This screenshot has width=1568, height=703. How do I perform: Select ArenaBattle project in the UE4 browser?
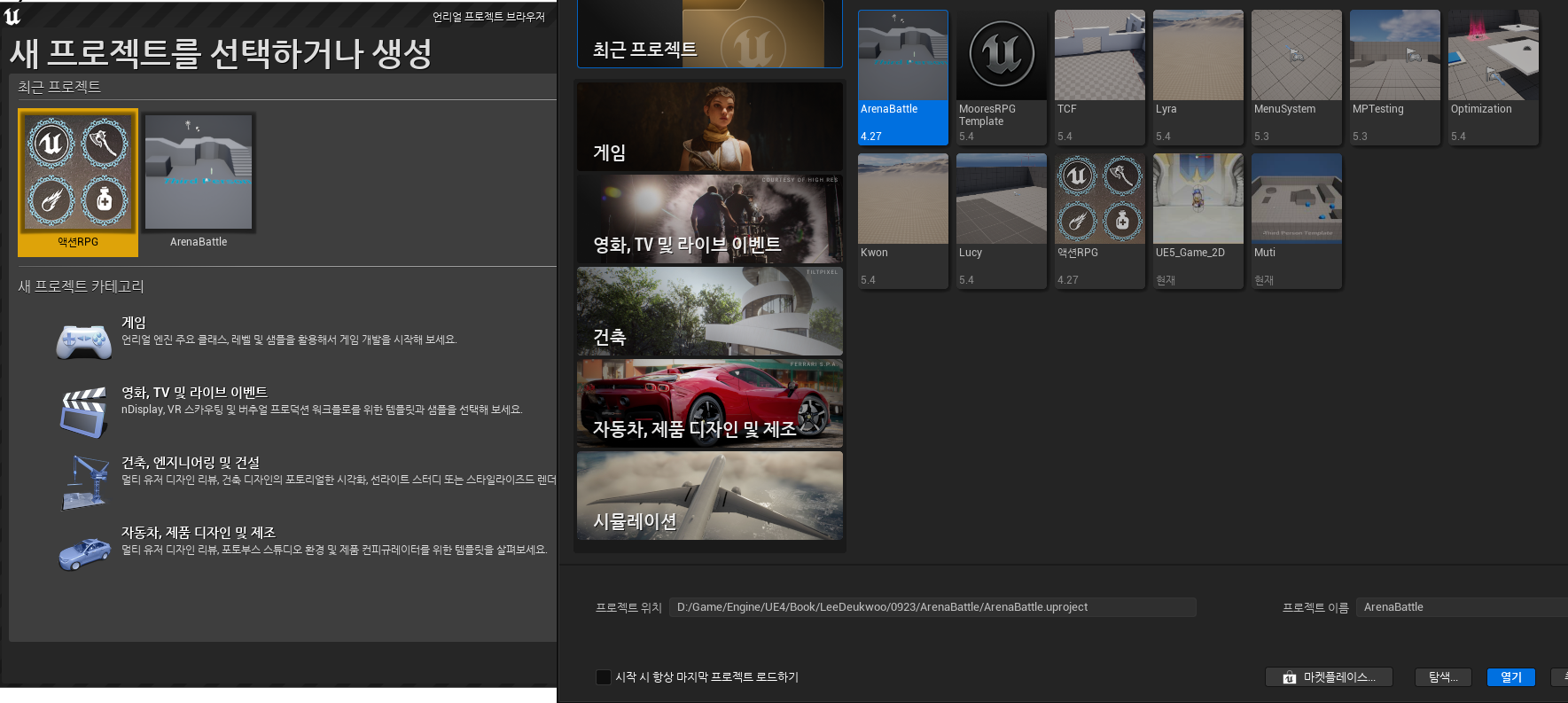point(199,183)
